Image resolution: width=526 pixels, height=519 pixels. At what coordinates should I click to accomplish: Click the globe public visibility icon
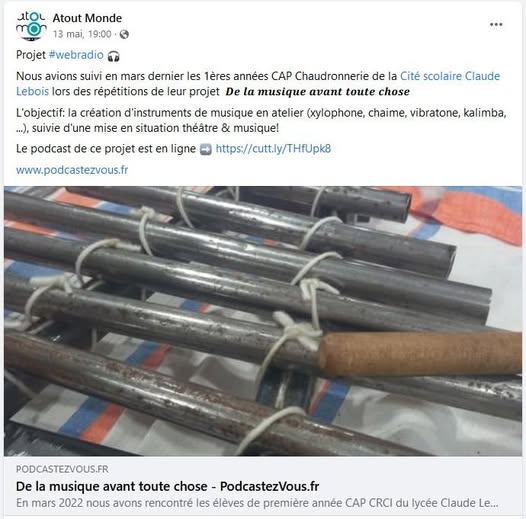124,34
